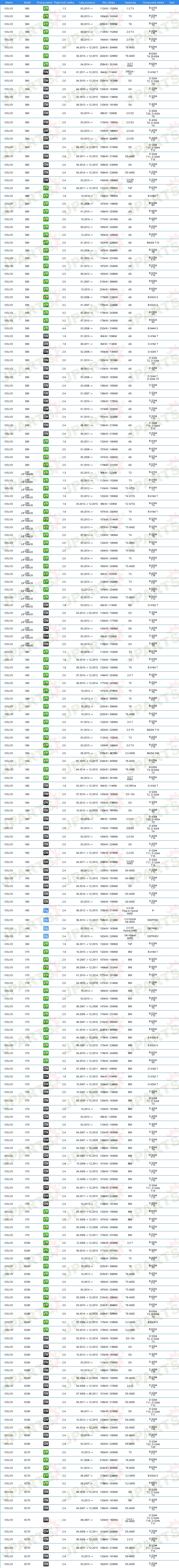The width and height of the screenshot is (179, 1568).
Task: Click the "T3 GTDi" cell in the V40 Liftback row
Action: tap(130, 488)
